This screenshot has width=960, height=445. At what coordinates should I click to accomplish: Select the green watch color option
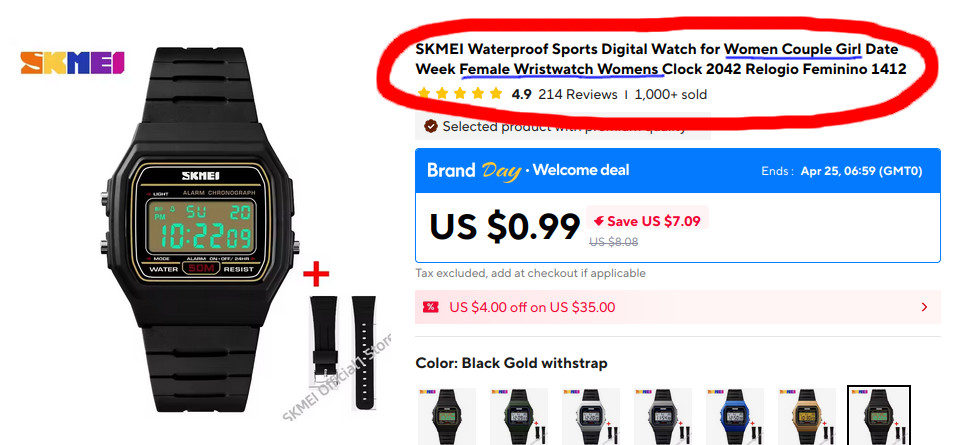[519, 416]
